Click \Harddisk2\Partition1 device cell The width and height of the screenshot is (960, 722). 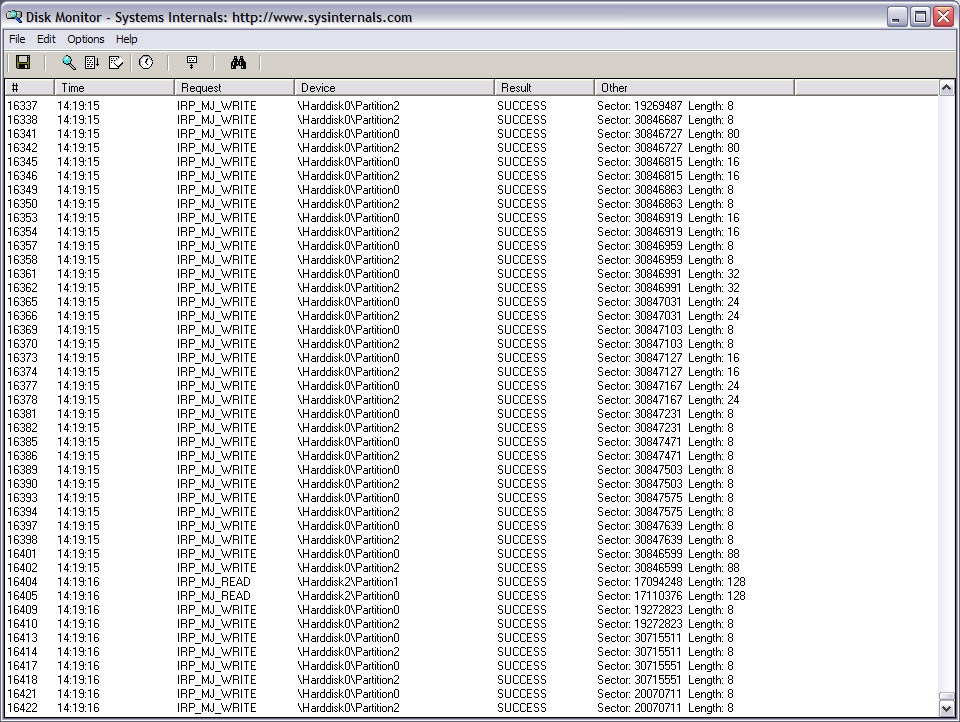click(x=348, y=582)
